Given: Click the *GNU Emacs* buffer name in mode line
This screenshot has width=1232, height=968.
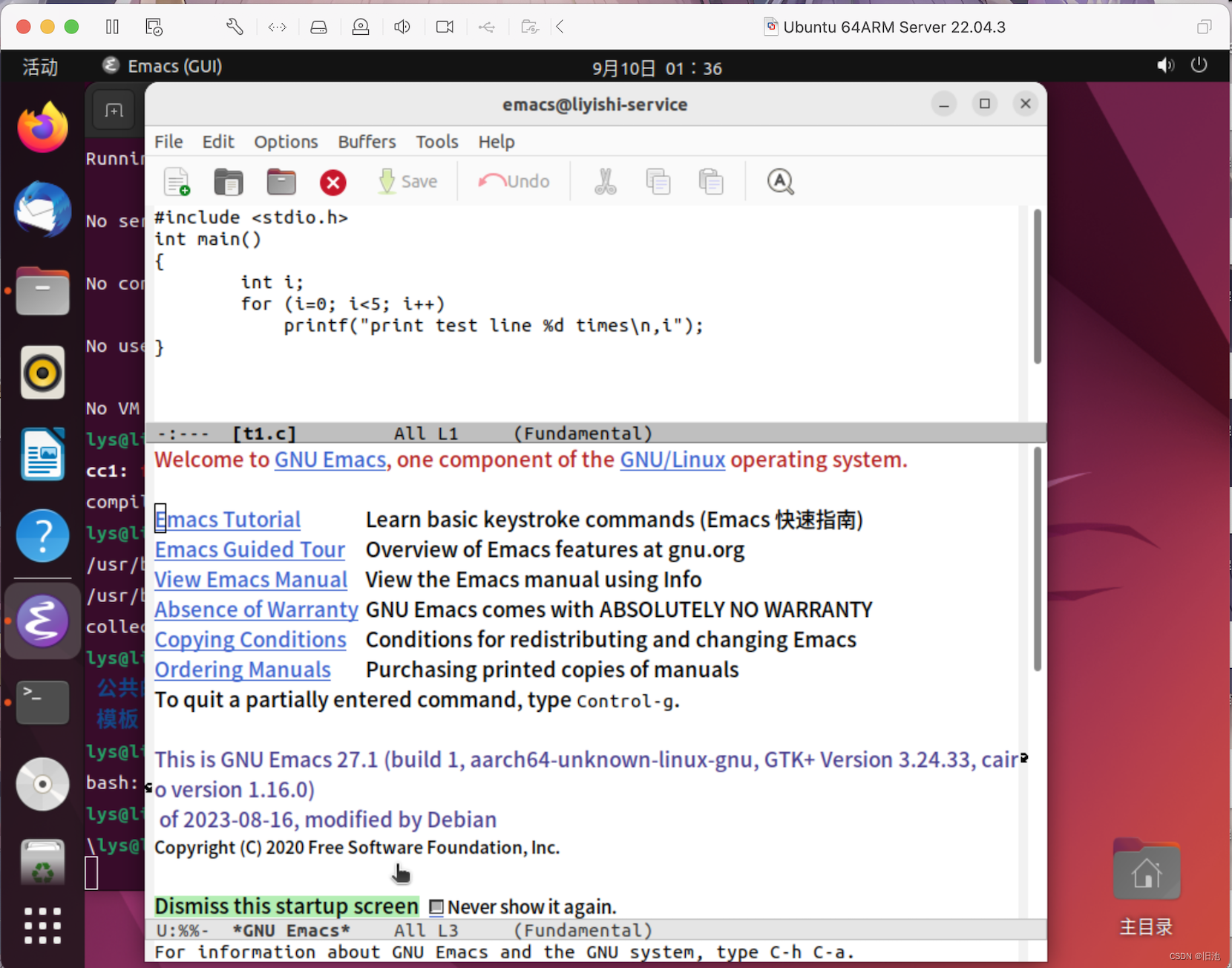Looking at the screenshot, I should (x=291, y=931).
